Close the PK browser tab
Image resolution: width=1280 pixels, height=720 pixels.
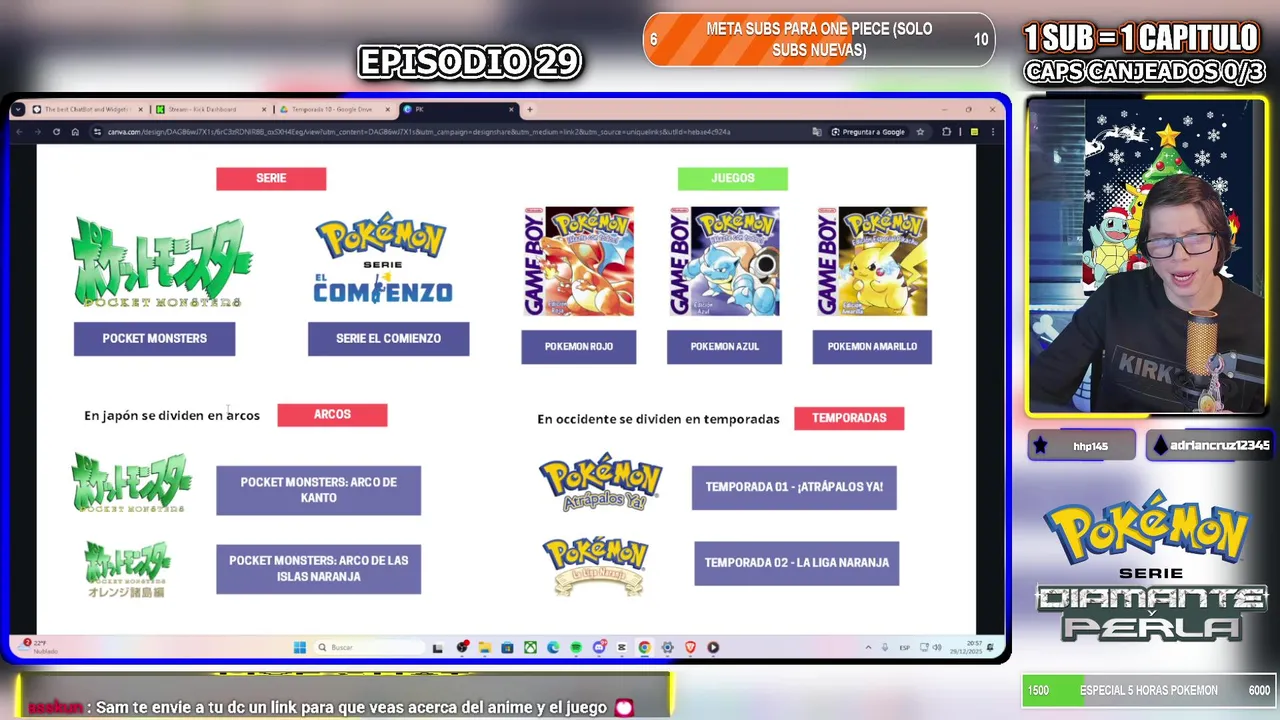click(x=511, y=109)
